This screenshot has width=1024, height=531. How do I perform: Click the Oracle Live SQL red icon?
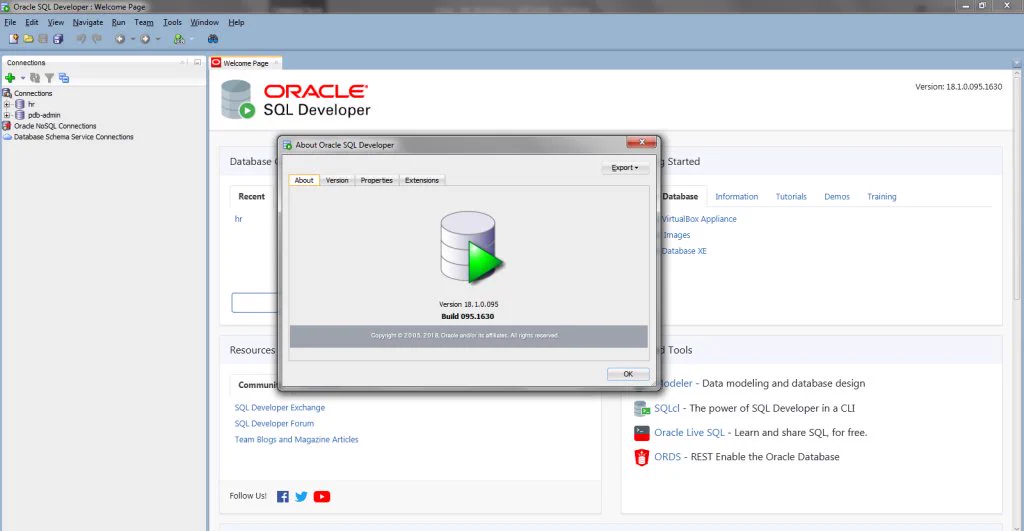pyautogui.click(x=642, y=432)
